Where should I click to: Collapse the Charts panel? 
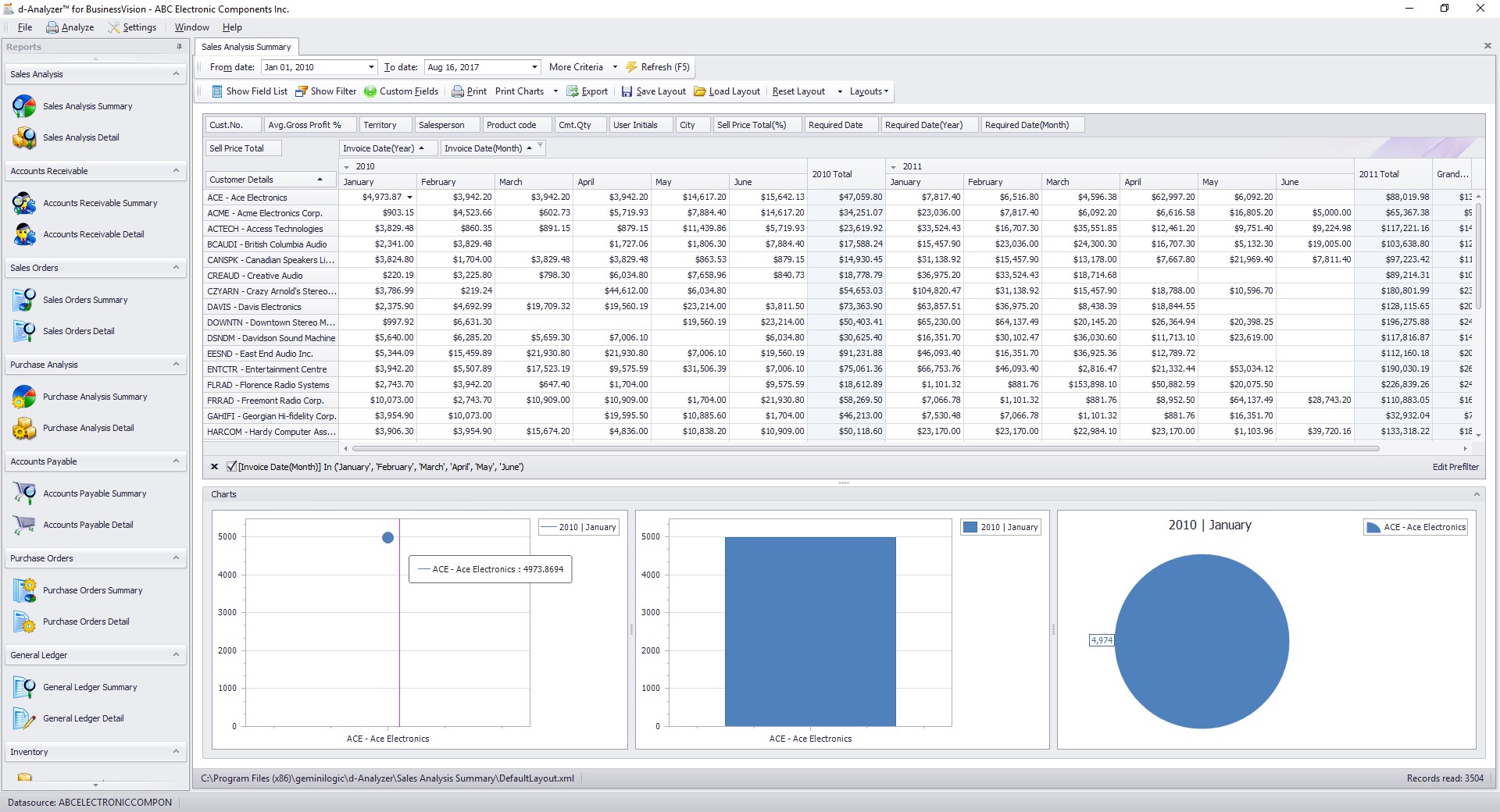(1477, 494)
